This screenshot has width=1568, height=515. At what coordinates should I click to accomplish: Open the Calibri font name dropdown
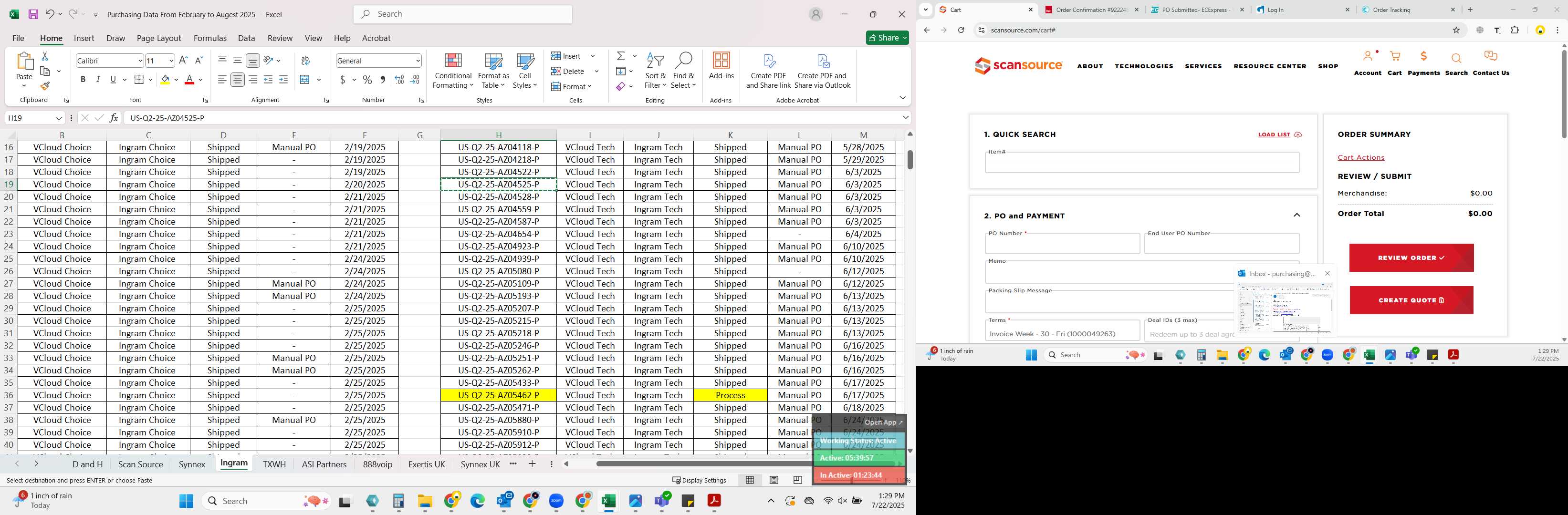pos(140,61)
